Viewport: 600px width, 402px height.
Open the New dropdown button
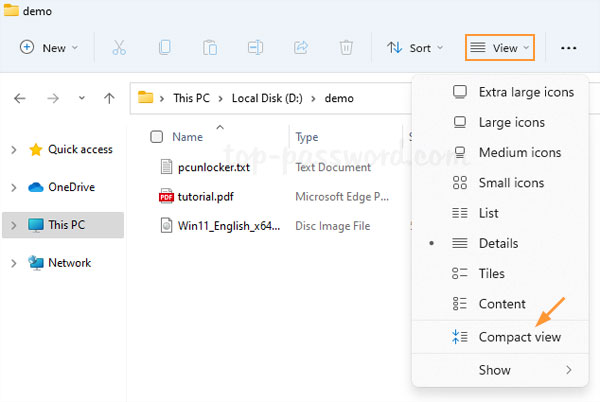click(47, 47)
